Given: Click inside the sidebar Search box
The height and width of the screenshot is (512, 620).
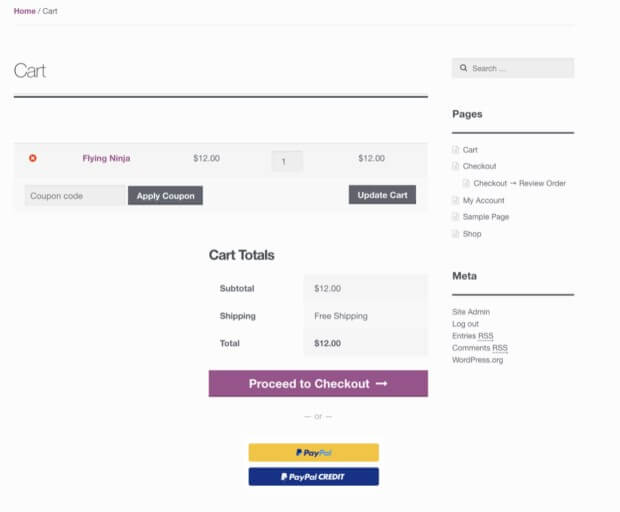Looking at the screenshot, I should click(x=520, y=69).
